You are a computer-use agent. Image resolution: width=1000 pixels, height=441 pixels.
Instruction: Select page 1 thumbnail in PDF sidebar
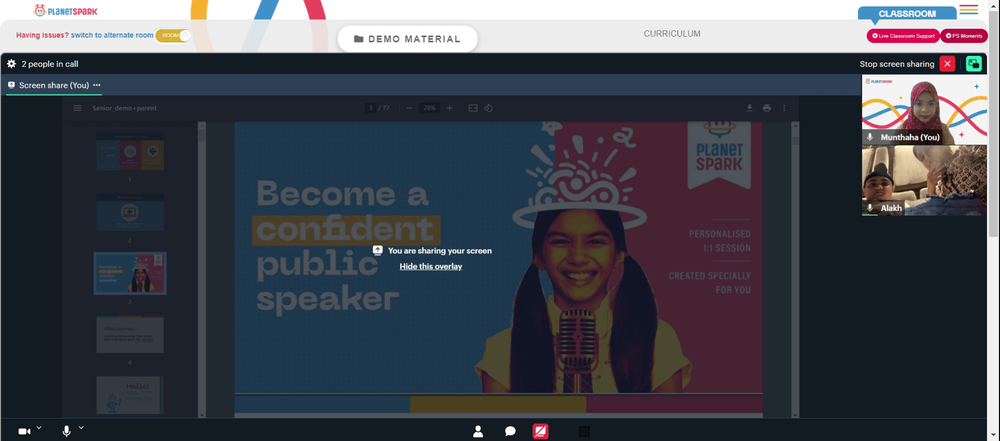(x=130, y=151)
